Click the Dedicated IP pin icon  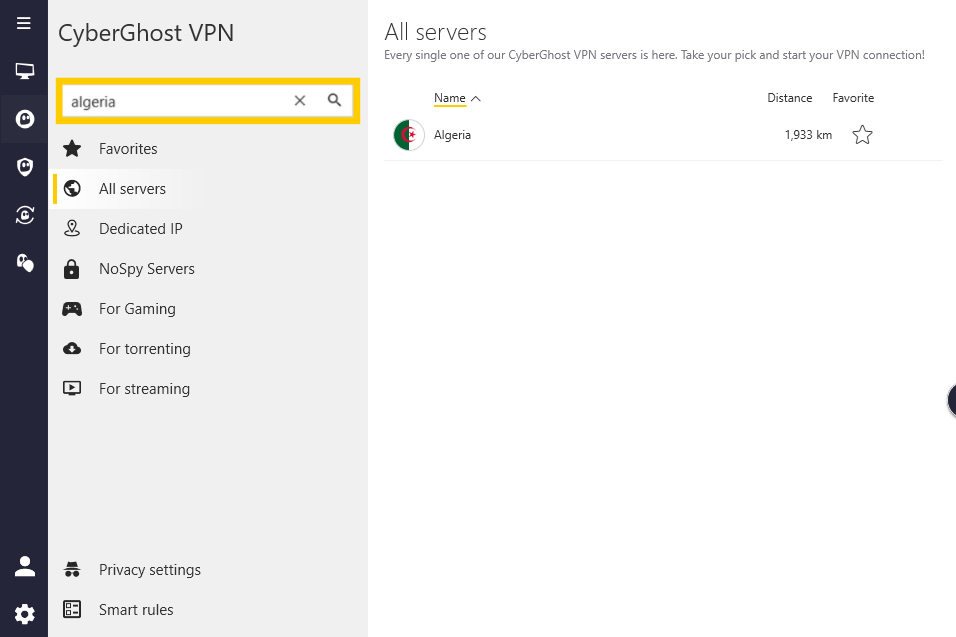pos(72,229)
